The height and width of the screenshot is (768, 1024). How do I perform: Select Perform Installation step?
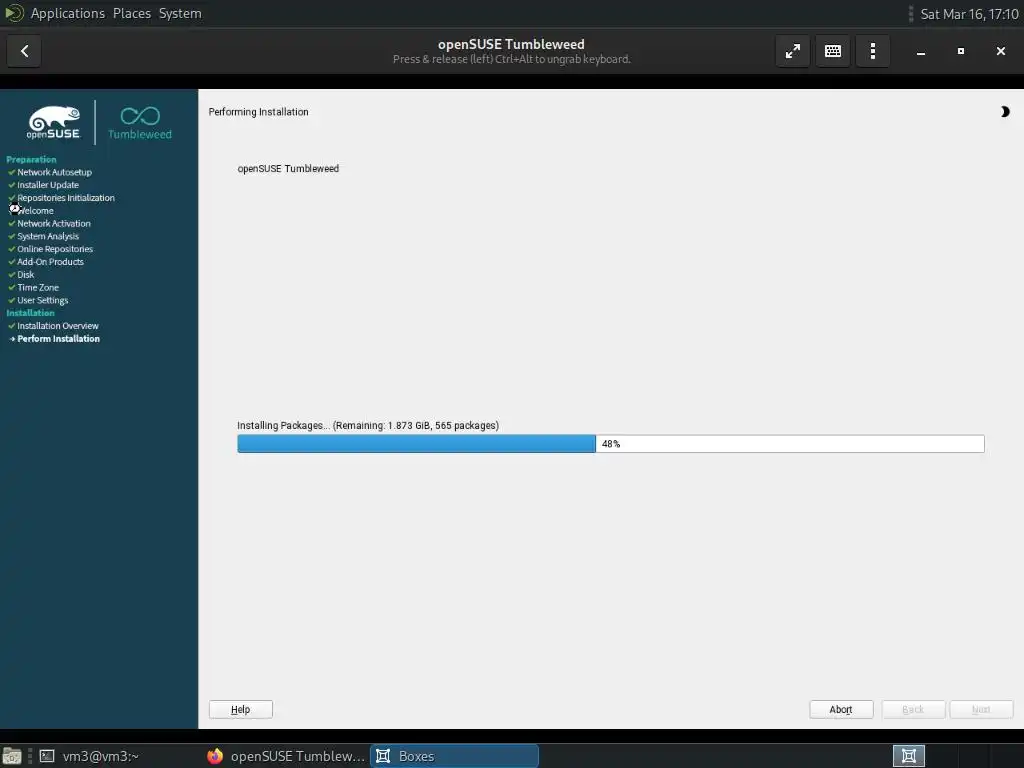[x=58, y=338]
